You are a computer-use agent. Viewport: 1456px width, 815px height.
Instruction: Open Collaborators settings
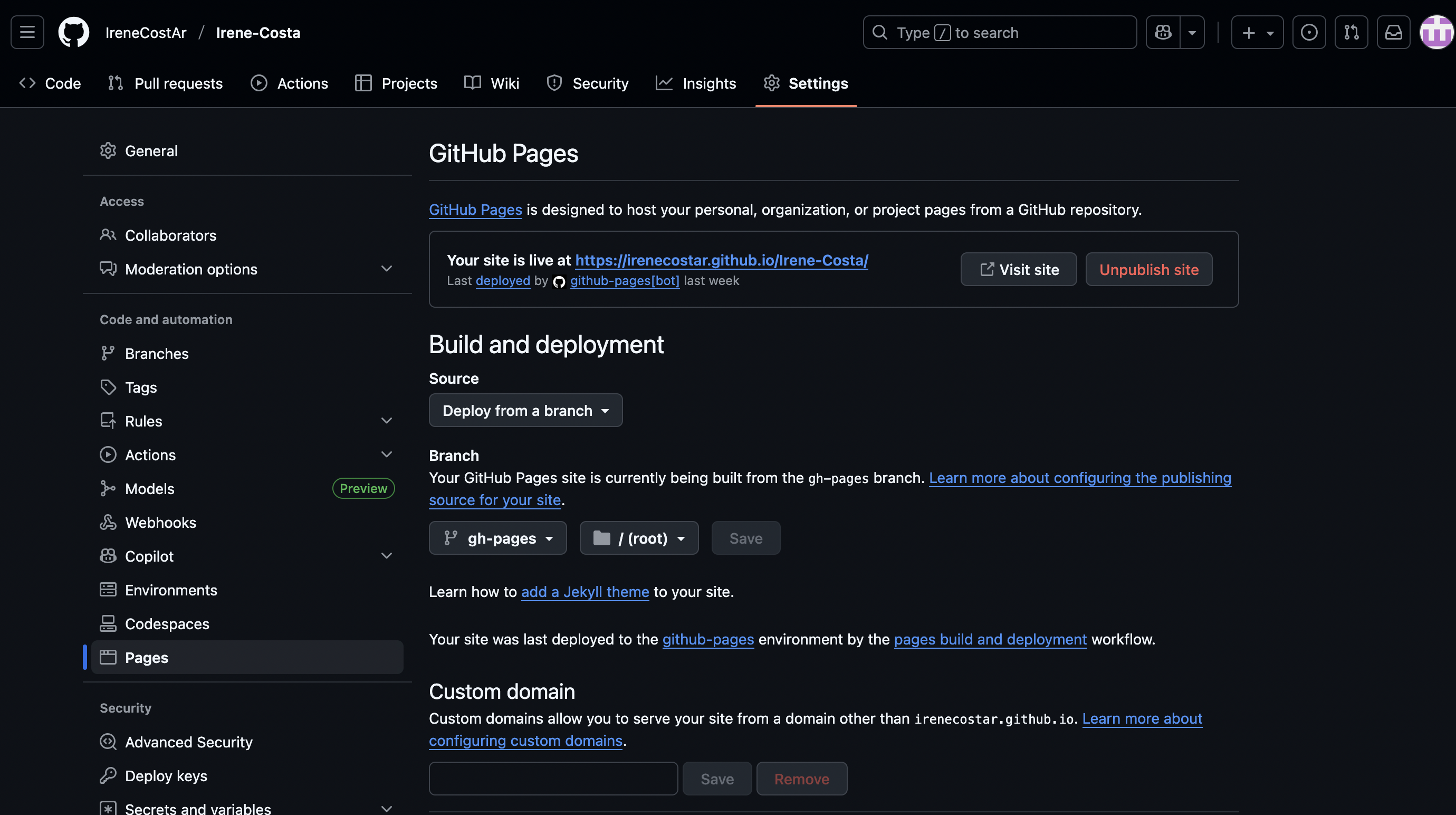[247, 235]
